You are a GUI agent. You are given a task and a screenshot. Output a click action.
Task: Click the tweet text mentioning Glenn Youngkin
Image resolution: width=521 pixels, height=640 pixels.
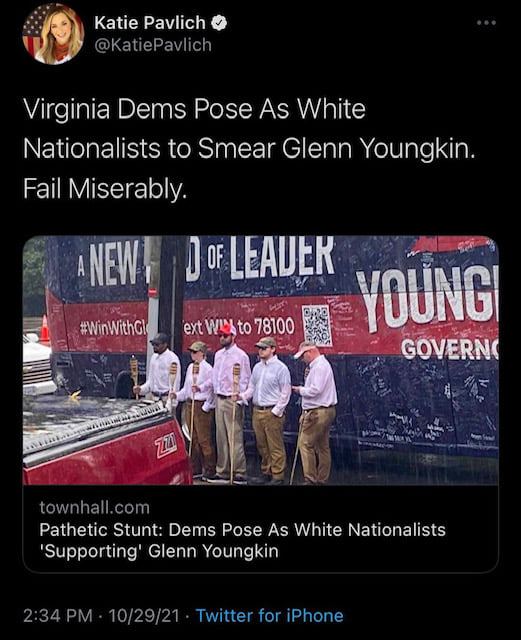coord(249,149)
